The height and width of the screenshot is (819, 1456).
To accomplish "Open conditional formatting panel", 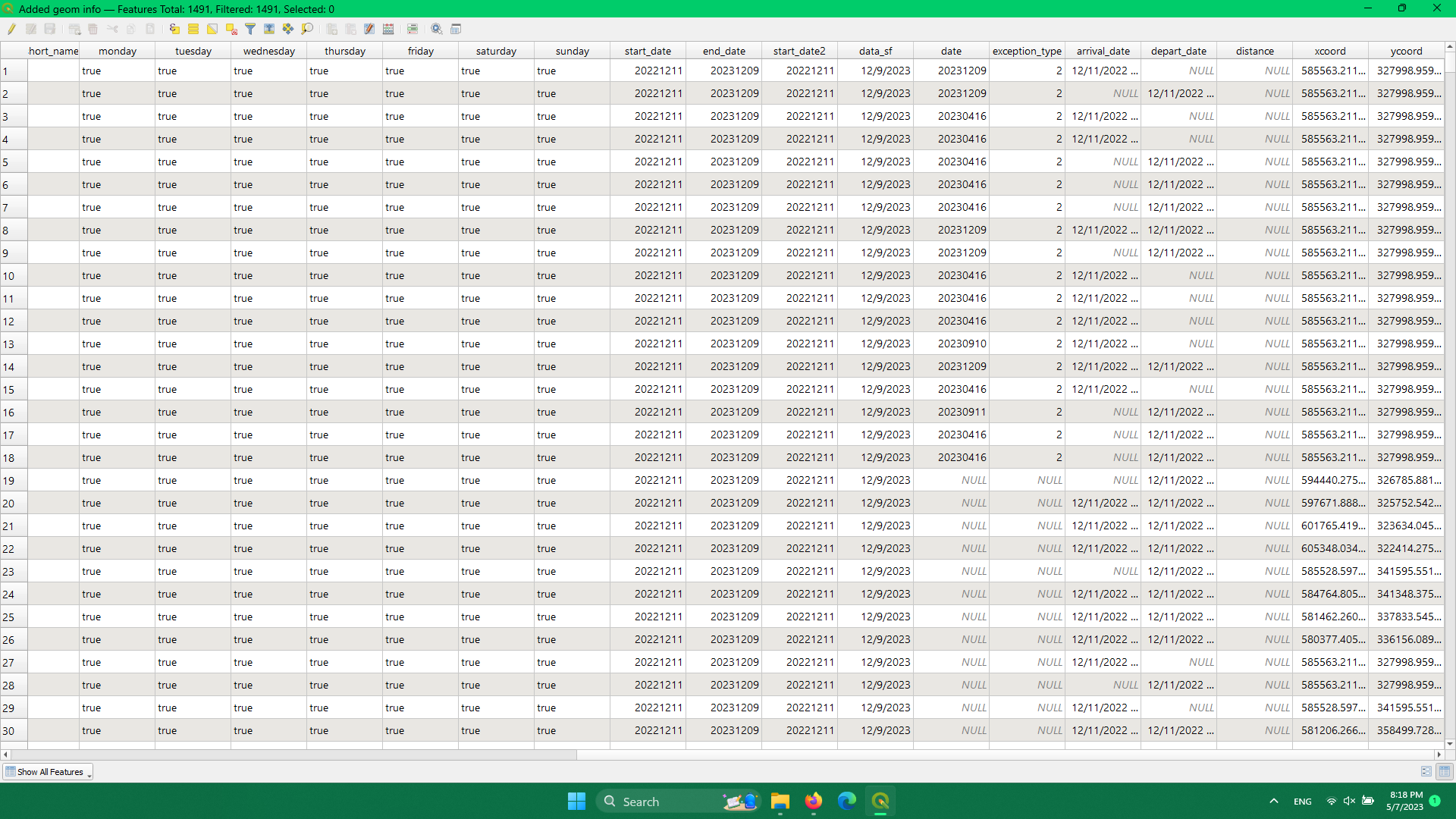I will coord(413,29).
